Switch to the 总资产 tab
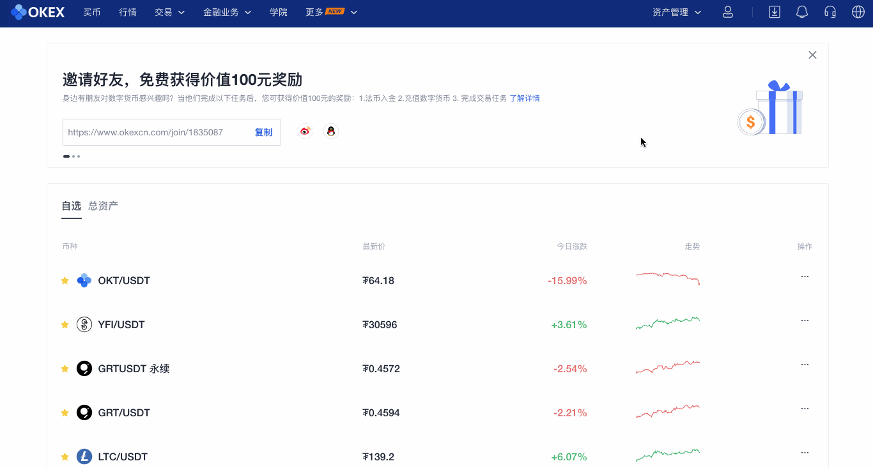 (103, 206)
